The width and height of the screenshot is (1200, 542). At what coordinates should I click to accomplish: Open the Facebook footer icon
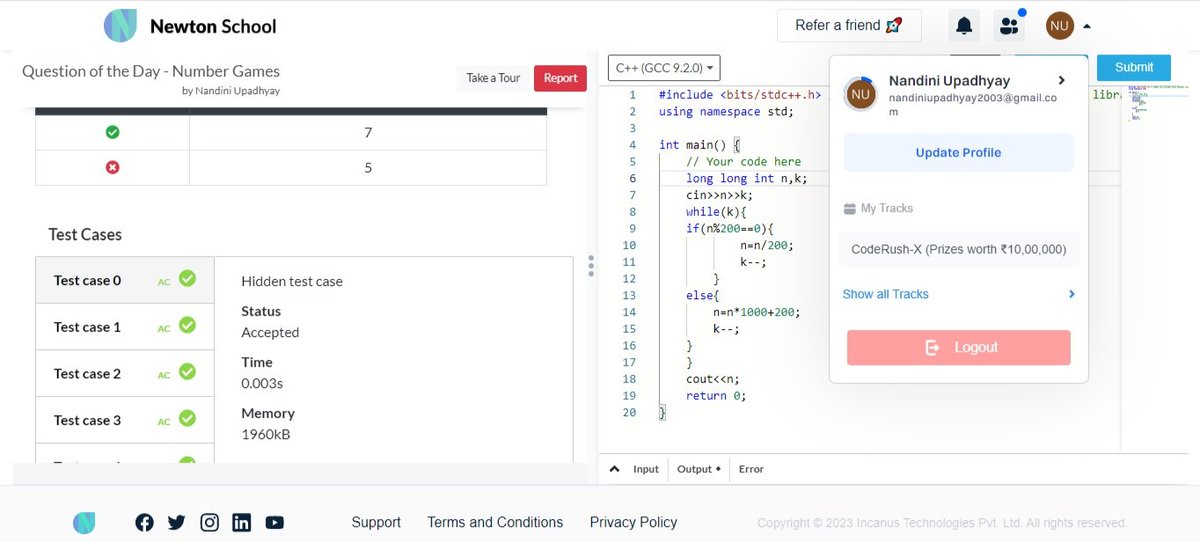click(x=144, y=522)
